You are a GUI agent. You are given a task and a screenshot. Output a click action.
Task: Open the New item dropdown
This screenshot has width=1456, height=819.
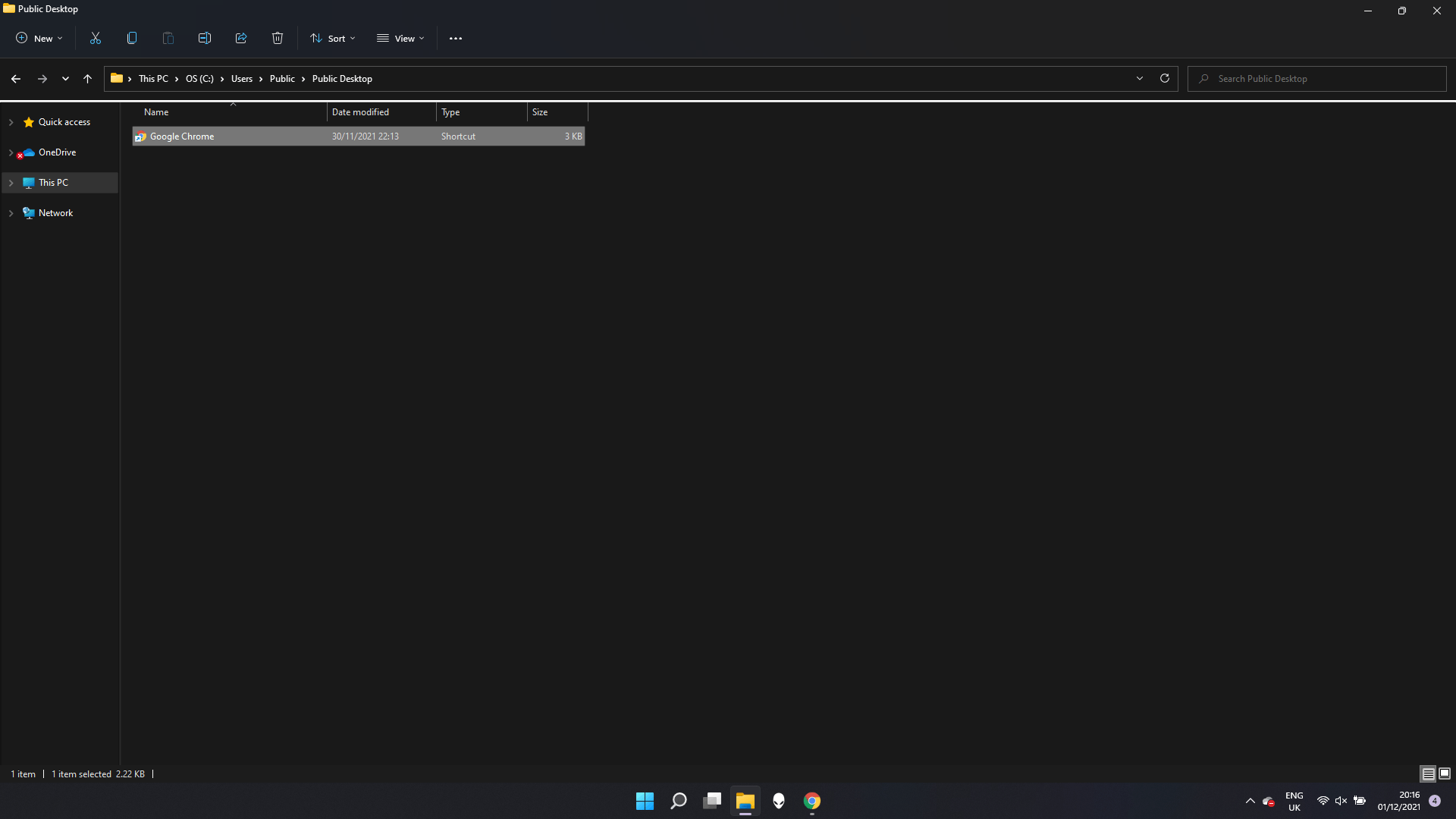click(39, 38)
